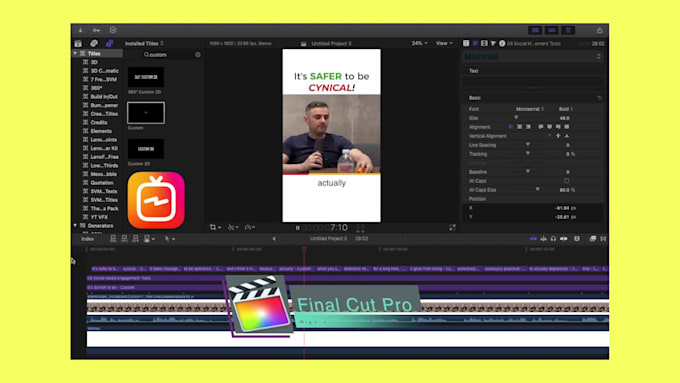The image size is (680, 383).
Task: Open the Montserrat font dropdown
Action: (530, 109)
